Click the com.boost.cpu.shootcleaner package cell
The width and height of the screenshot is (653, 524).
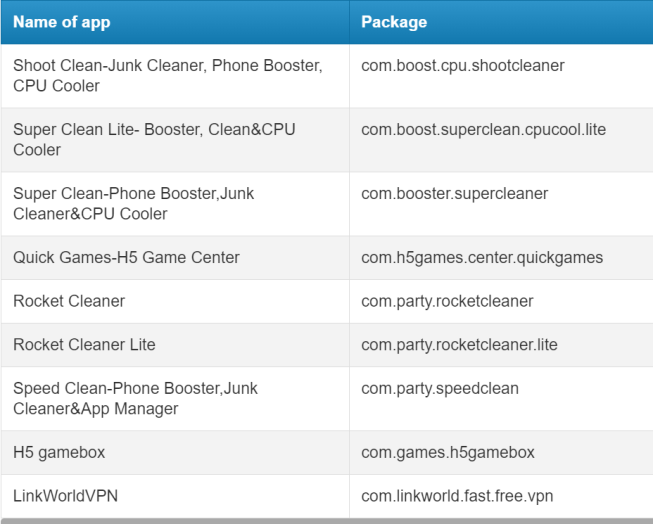[463, 66]
